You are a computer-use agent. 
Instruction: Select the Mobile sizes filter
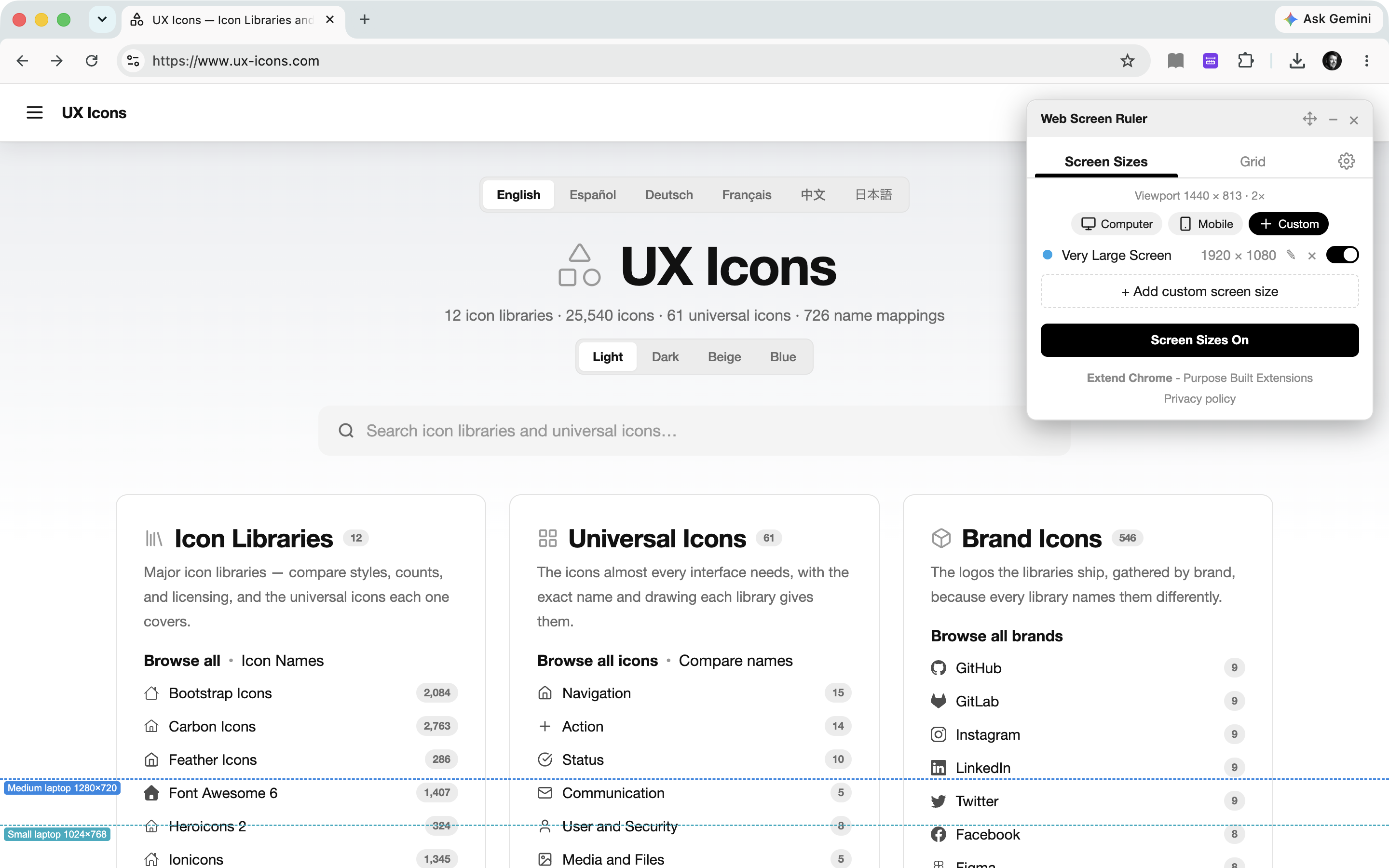pyautogui.click(x=1205, y=224)
